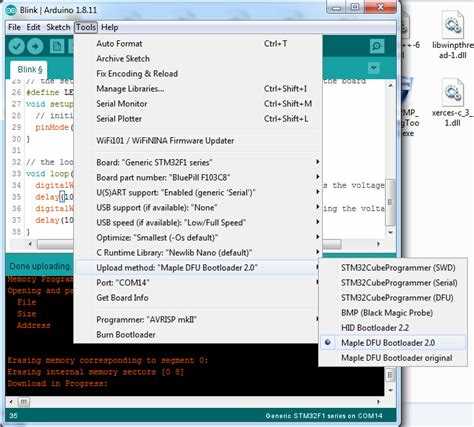Click code line 'void loop' in editor
Viewport: 474px width, 427px height.
point(50,174)
